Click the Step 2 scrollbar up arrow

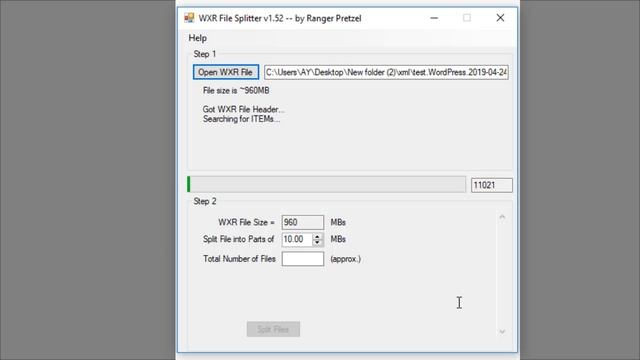pyautogui.click(x=502, y=217)
